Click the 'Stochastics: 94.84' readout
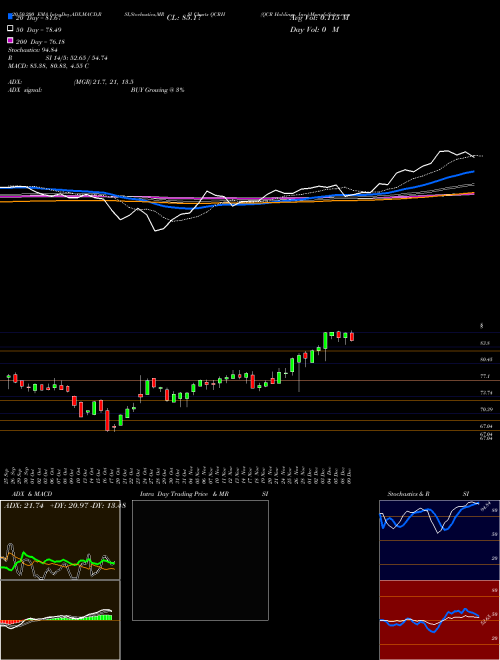This screenshot has width=500, height=660. pyautogui.click(x=32, y=50)
